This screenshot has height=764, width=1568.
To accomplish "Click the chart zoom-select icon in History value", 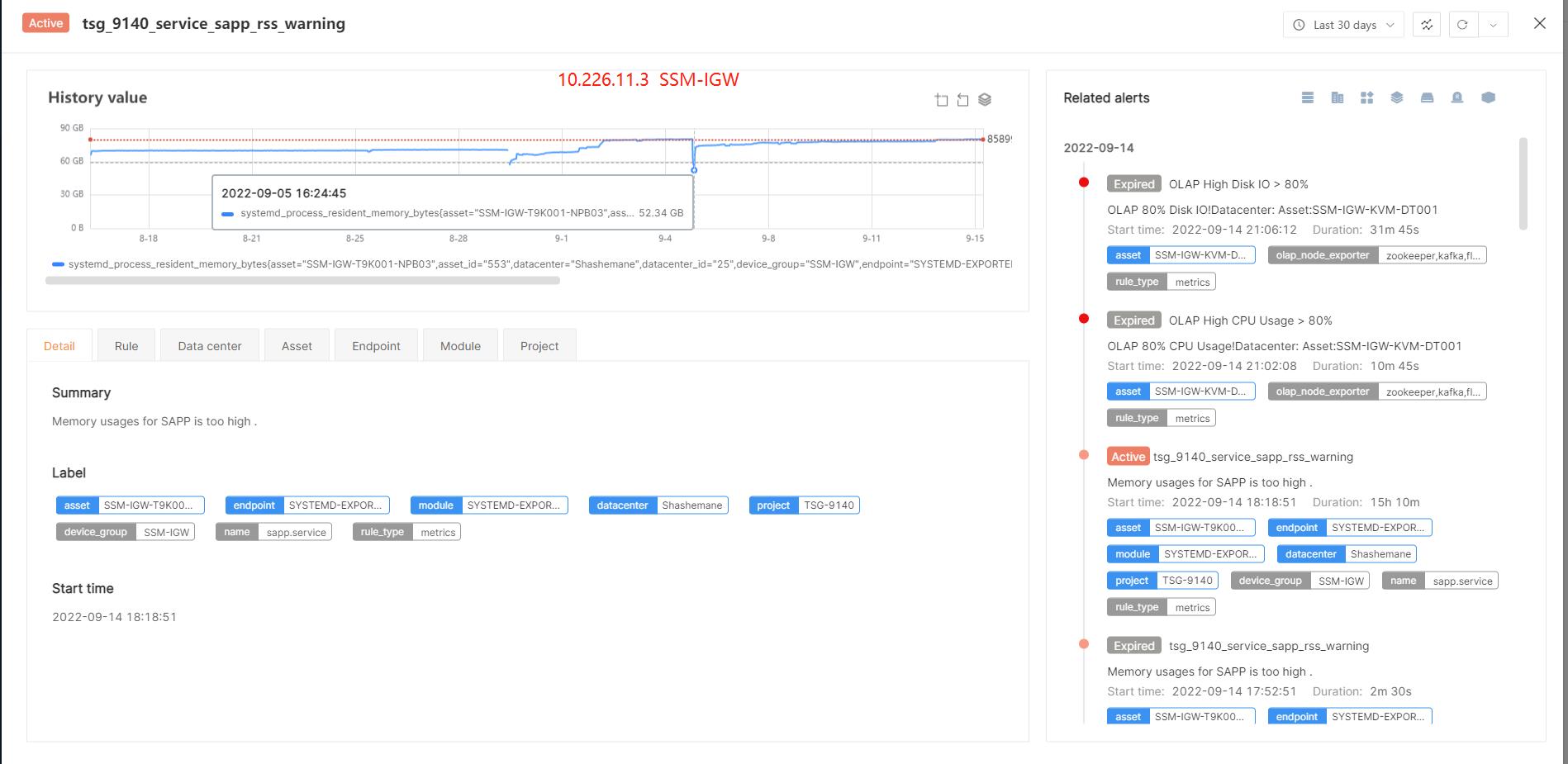I will pyautogui.click(x=941, y=100).
